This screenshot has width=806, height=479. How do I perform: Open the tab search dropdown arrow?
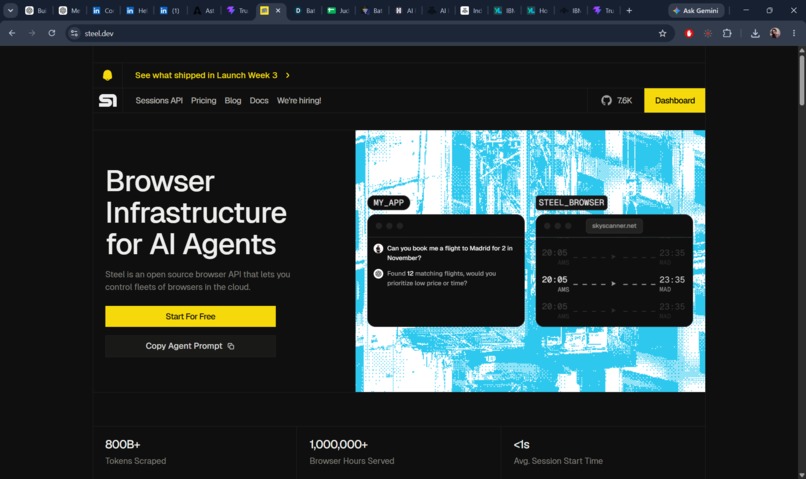pos(10,10)
